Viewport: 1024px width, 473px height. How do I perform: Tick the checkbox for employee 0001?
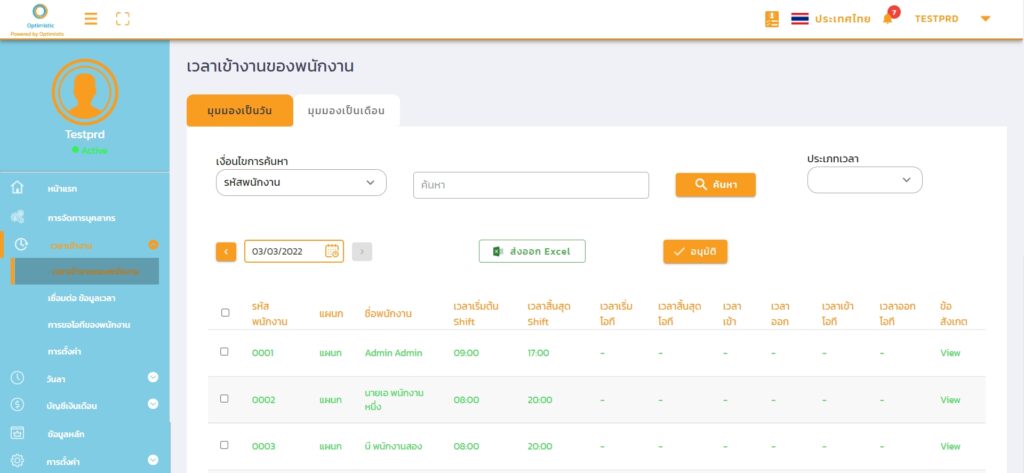coord(225,352)
